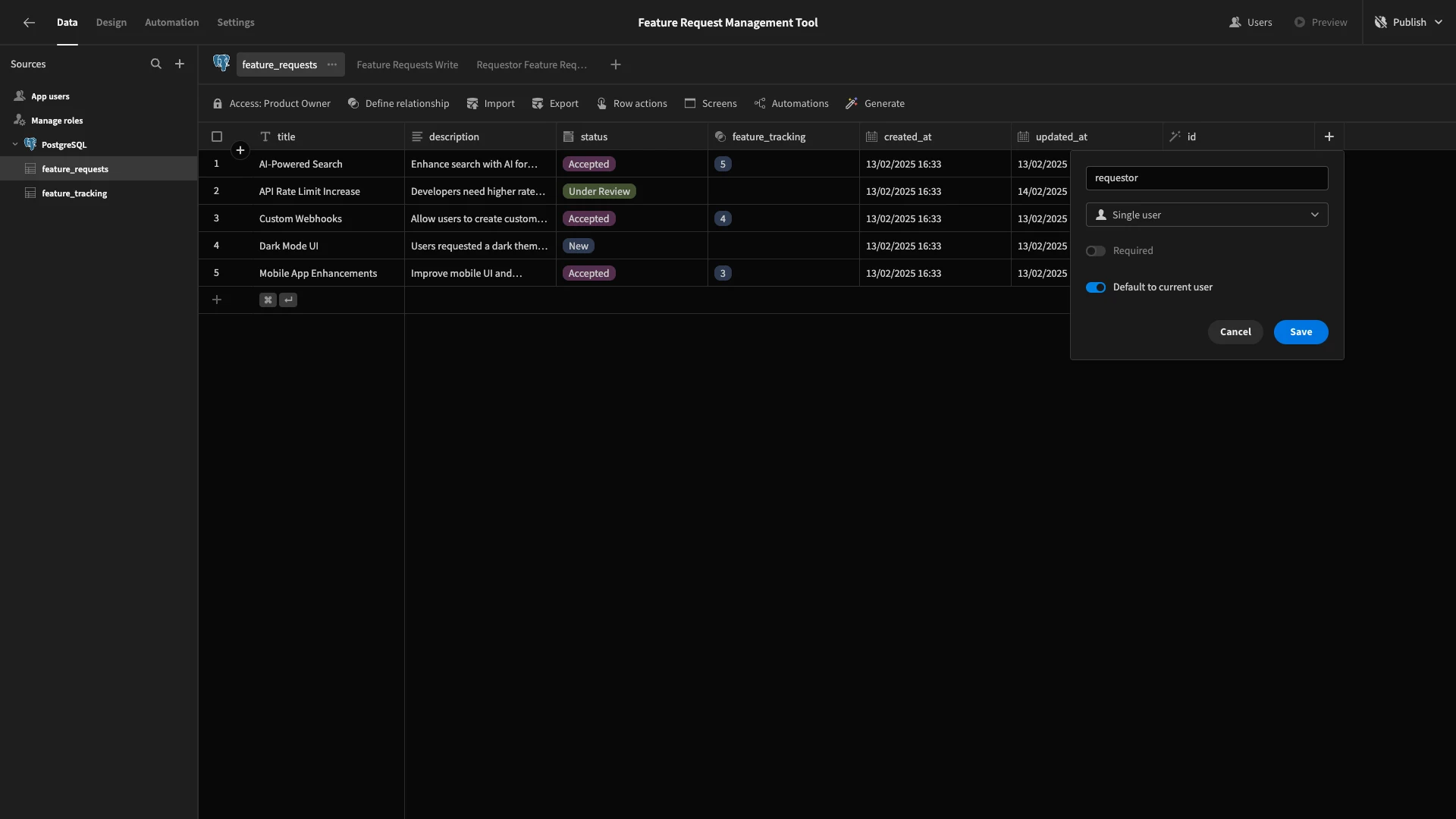
Task: Switch to the Automation tab
Action: [172, 23]
